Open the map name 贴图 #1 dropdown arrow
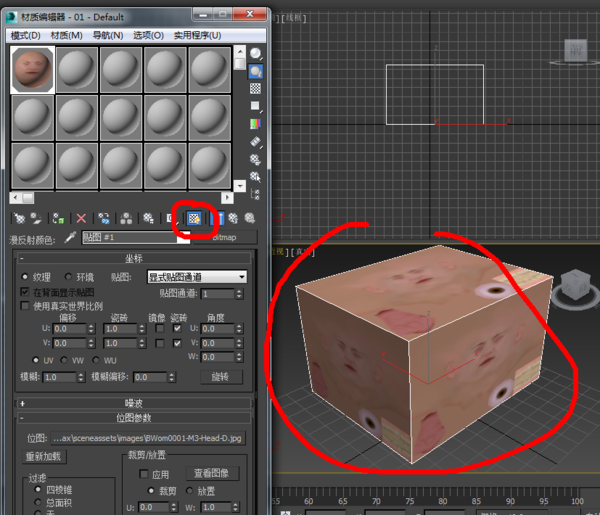The height and width of the screenshot is (515, 600). pyautogui.click(x=183, y=238)
